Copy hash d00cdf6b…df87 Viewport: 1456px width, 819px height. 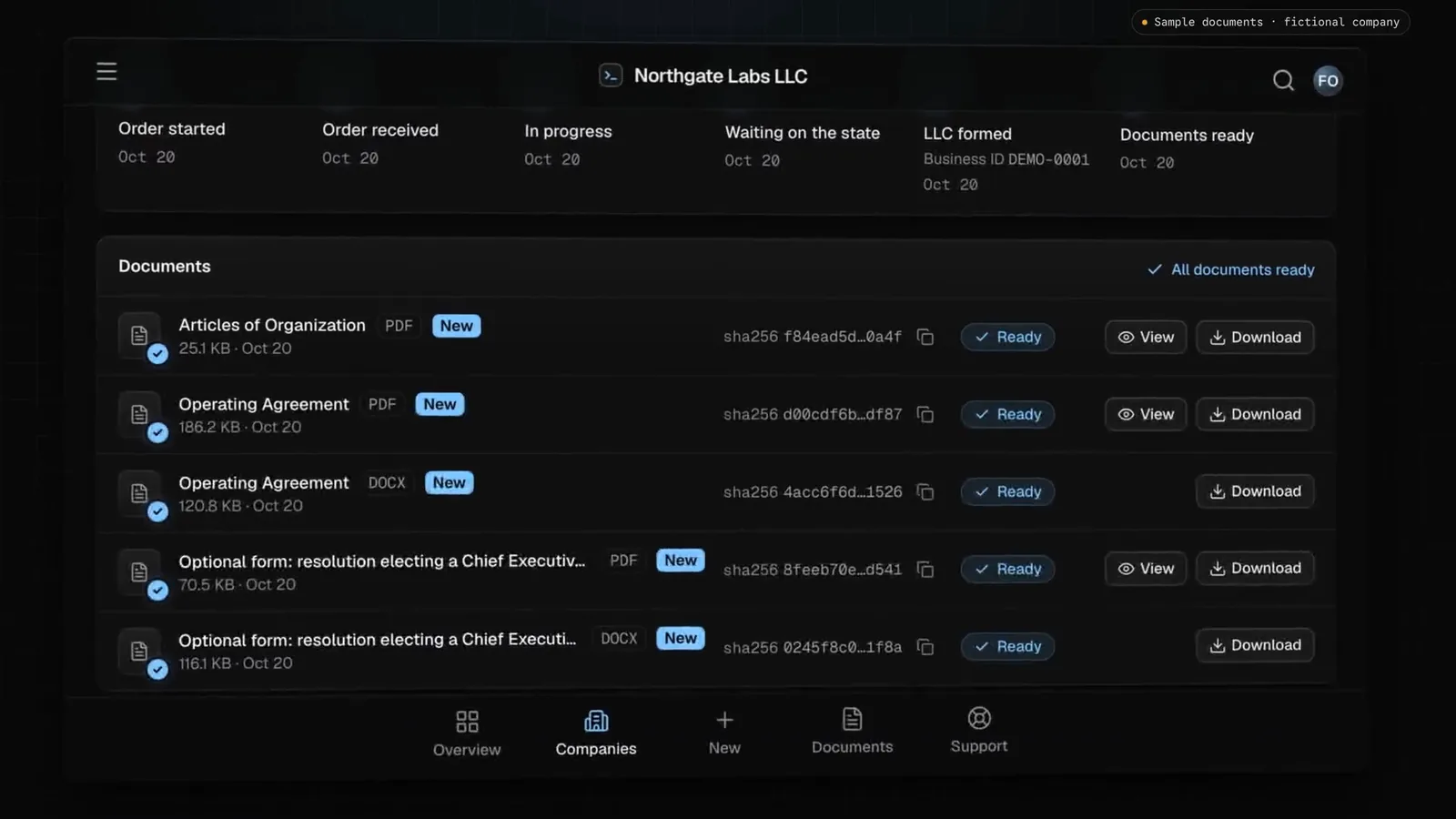(925, 414)
